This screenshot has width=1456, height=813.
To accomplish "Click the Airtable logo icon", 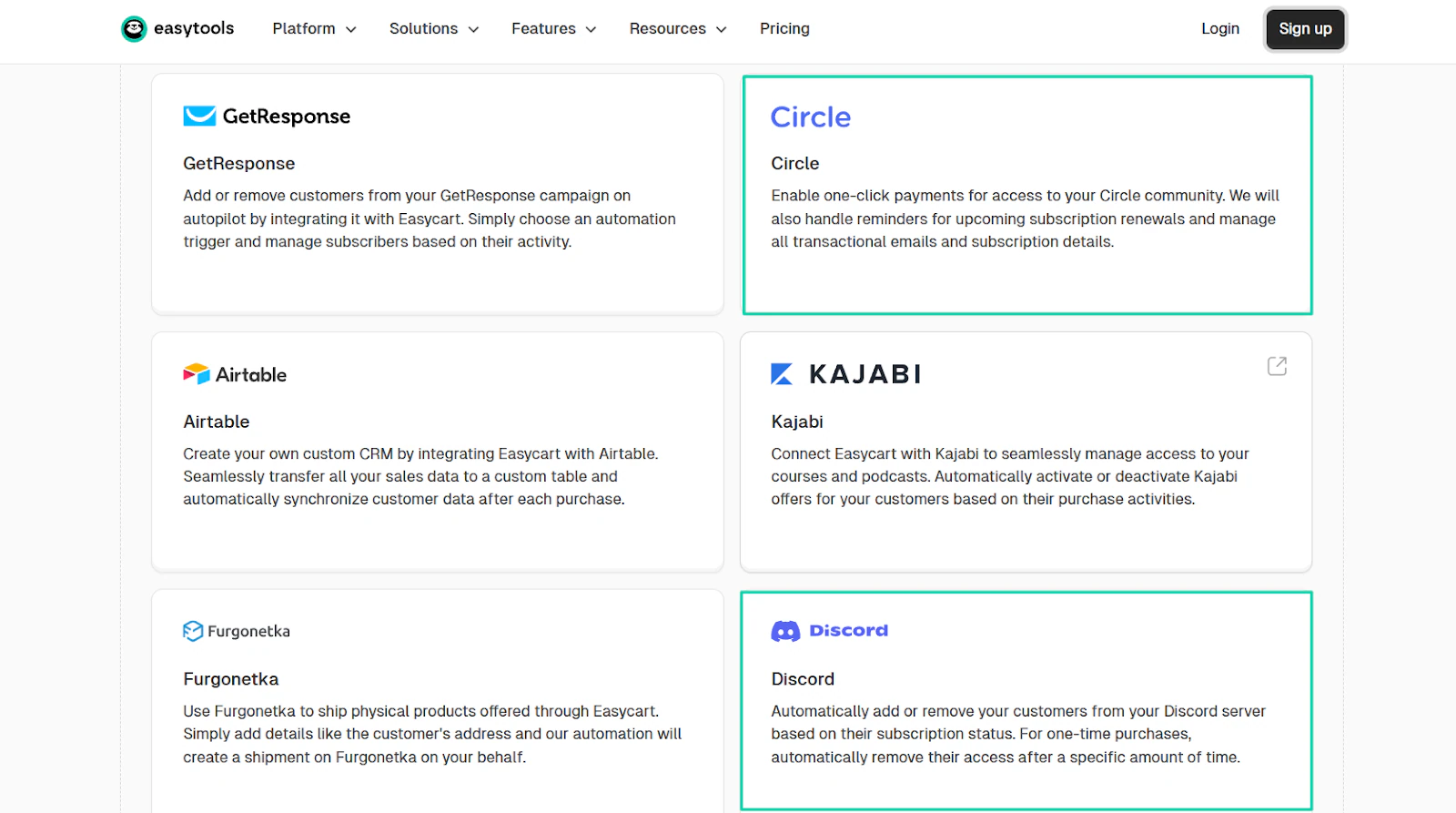I will pos(197,374).
